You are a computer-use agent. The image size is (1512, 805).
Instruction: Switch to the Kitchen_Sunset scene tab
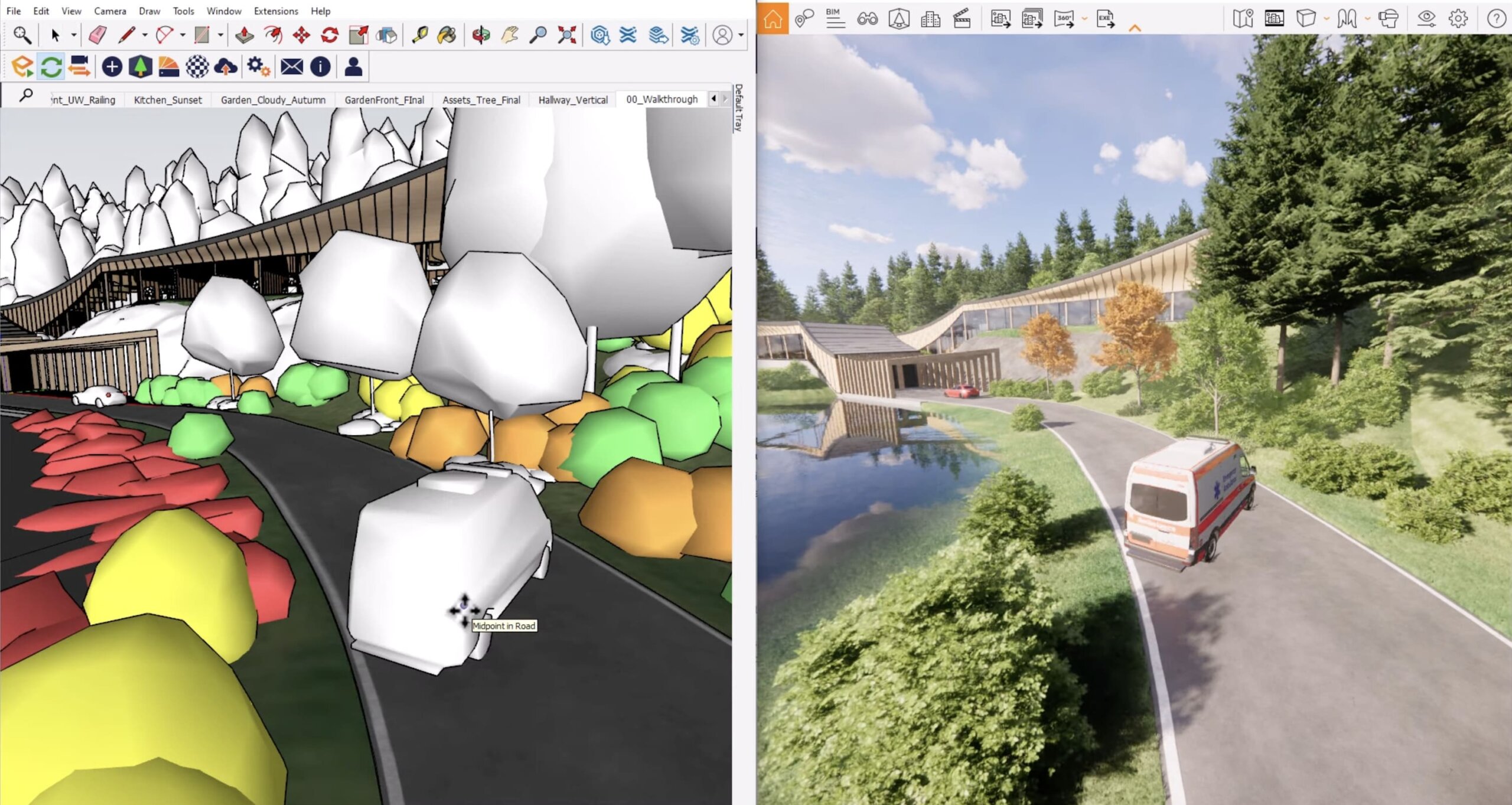coord(168,100)
